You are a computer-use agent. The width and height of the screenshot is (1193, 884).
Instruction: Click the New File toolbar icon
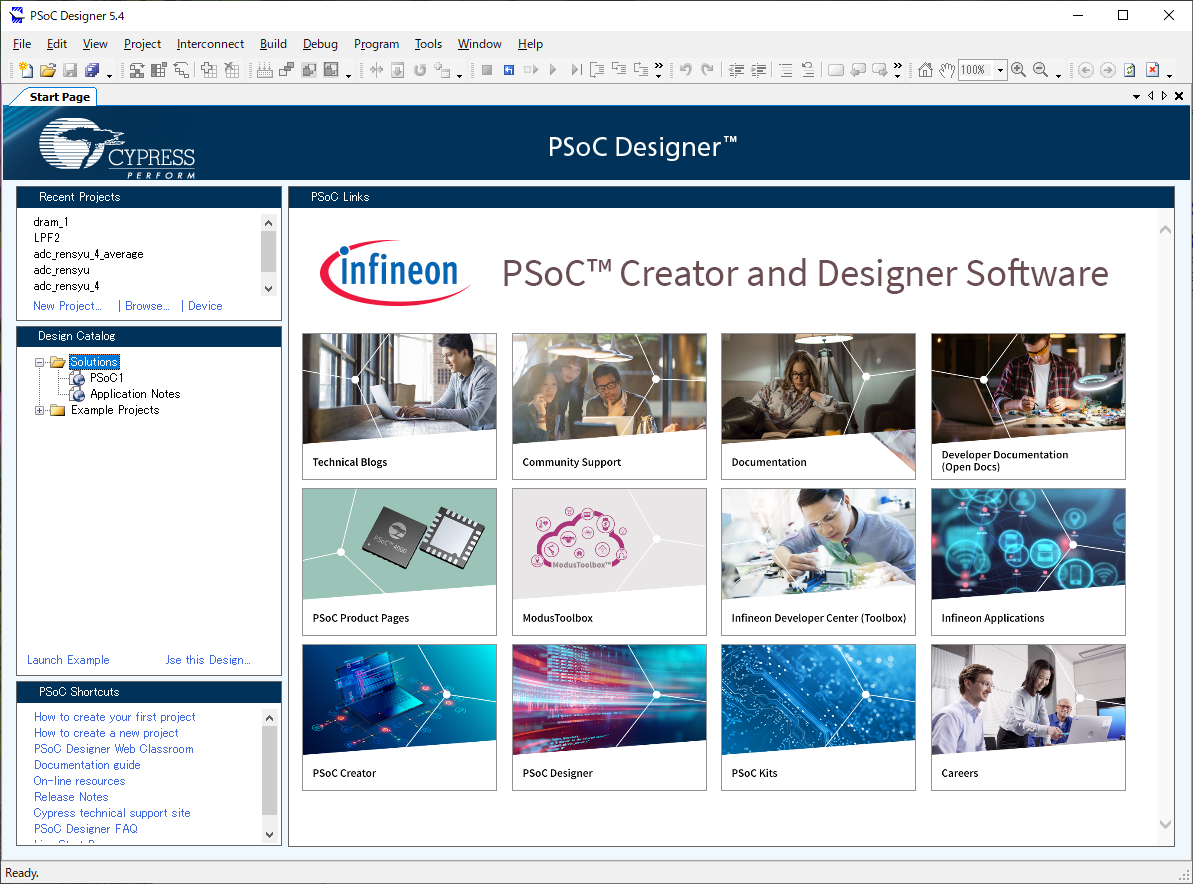26,70
